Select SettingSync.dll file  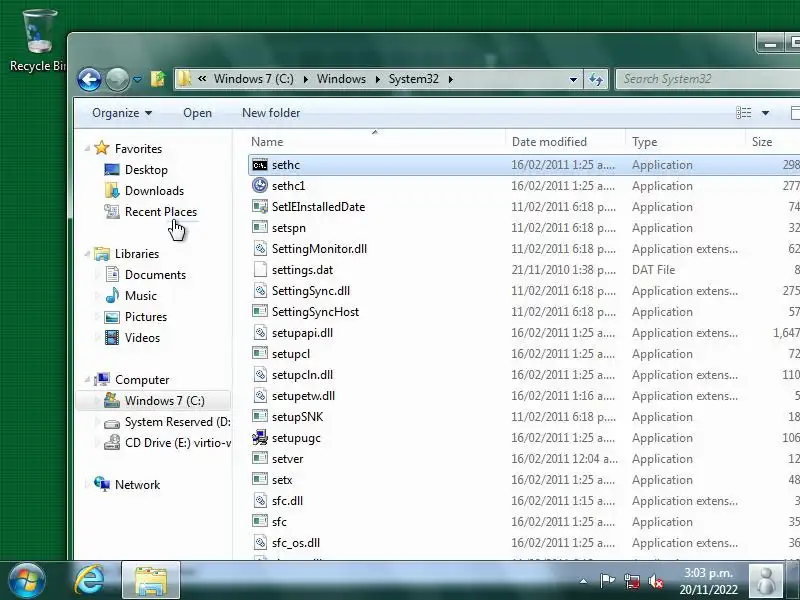311,291
